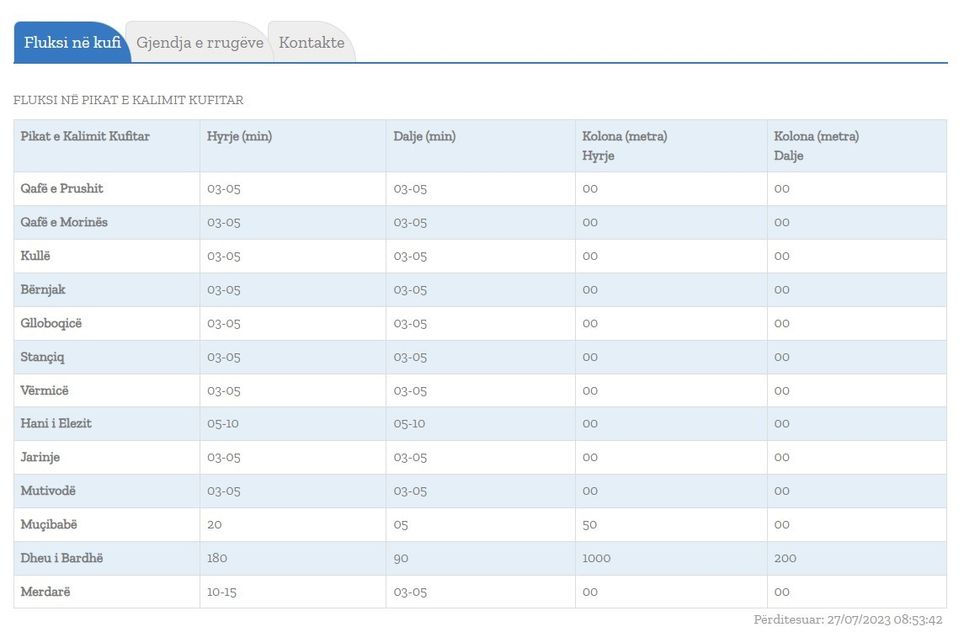
Task: Click the Qafë e Prushit row label
Action: [x=62, y=189]
